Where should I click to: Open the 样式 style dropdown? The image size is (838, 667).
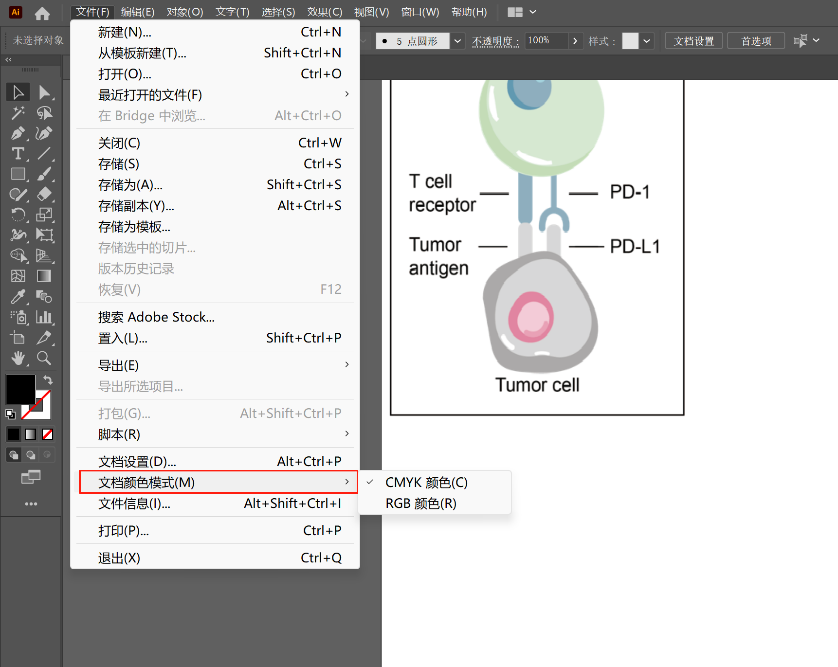click(x=647, y=41)
